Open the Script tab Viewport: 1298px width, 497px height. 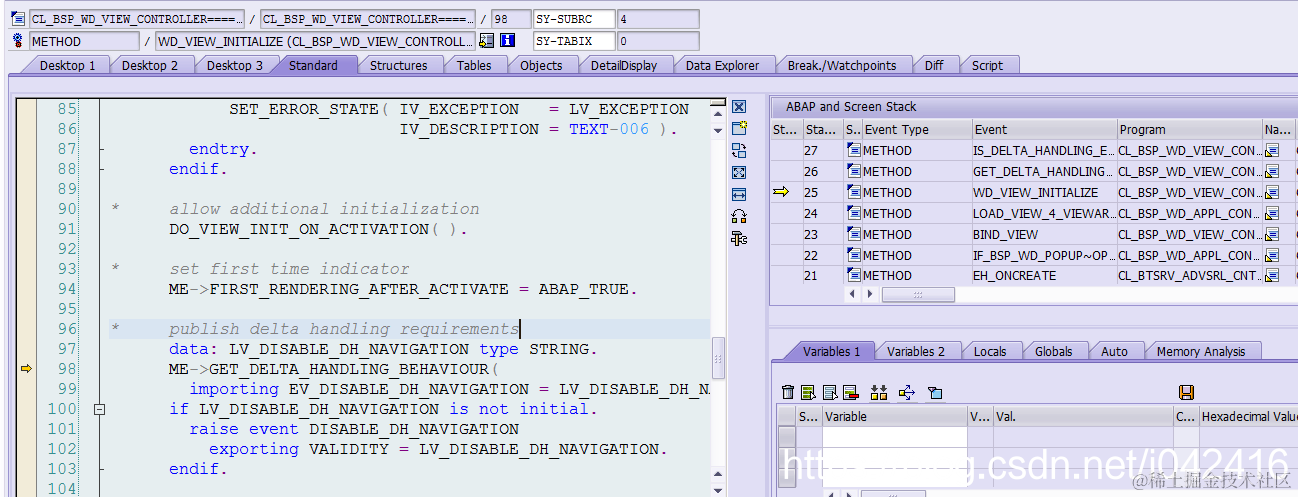click(987, 65)
